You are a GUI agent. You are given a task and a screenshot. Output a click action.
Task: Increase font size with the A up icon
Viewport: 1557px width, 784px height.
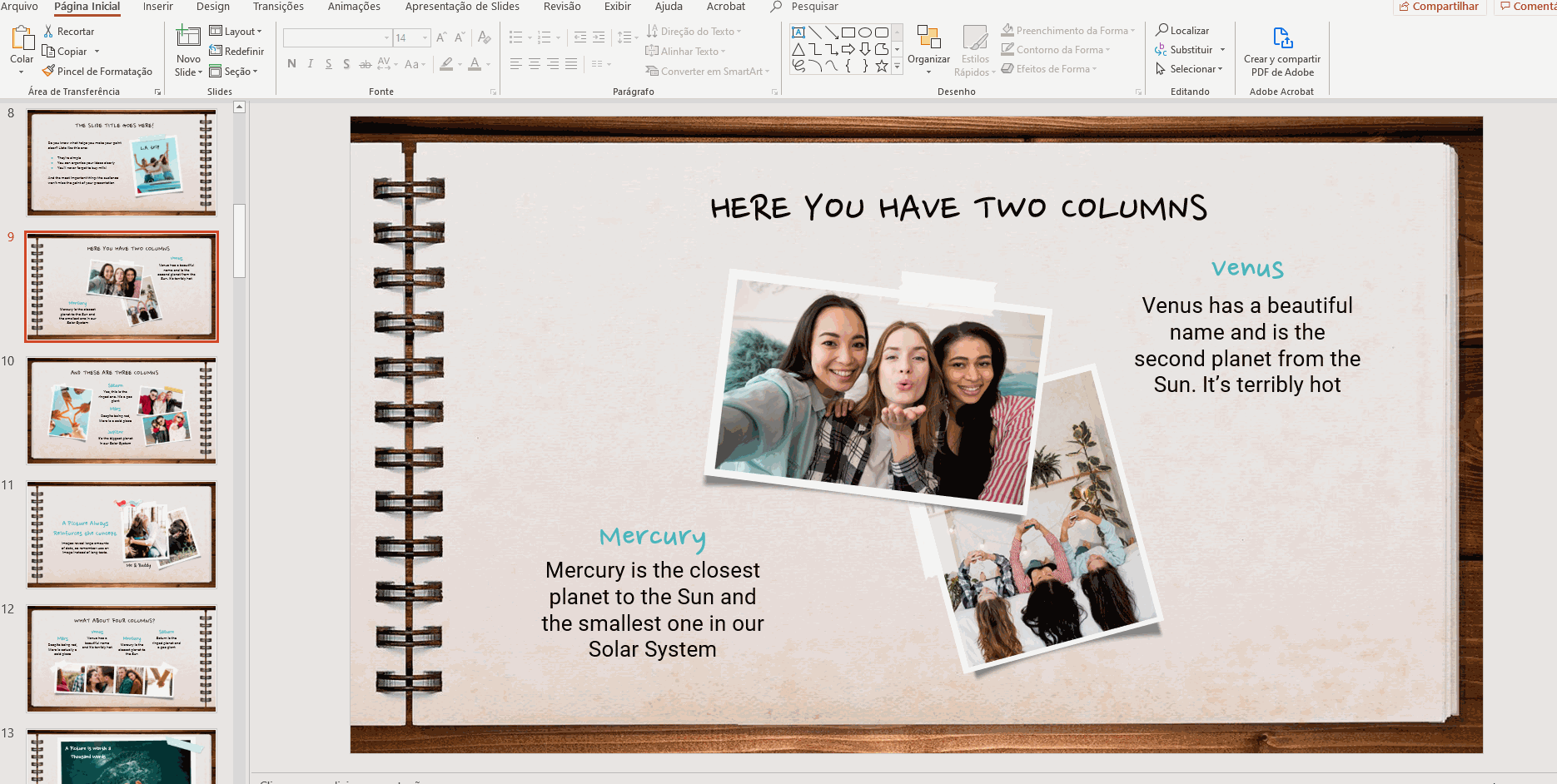tap(441, 37)
